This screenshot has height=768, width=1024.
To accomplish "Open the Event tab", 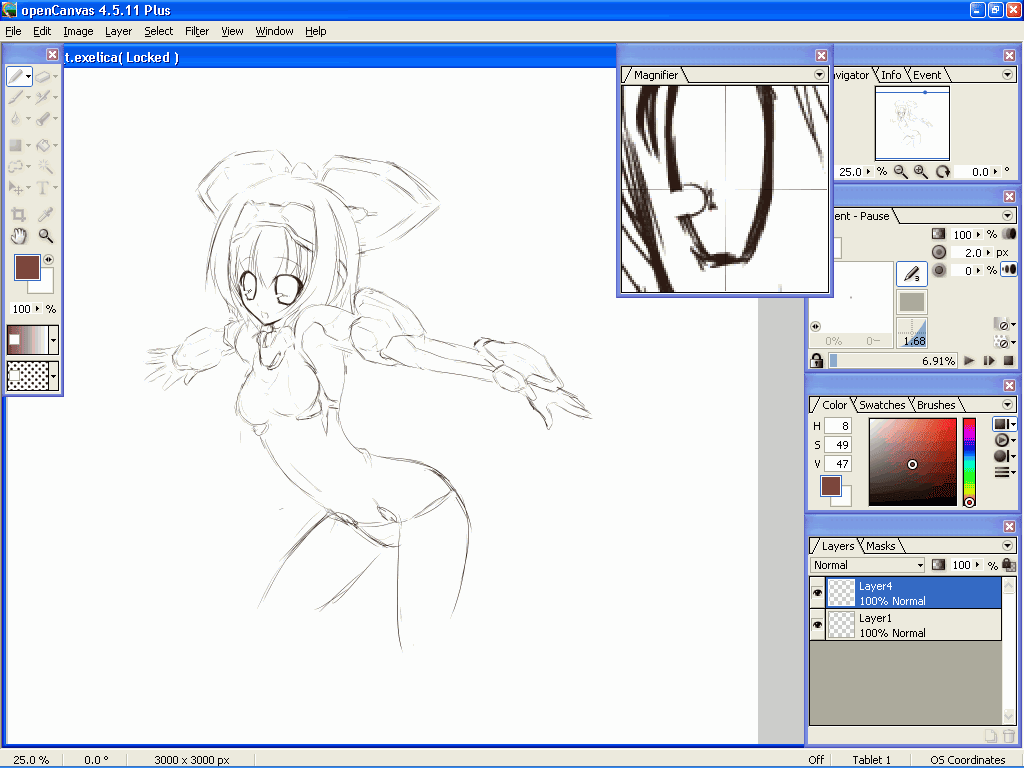I will coord(927,75).
